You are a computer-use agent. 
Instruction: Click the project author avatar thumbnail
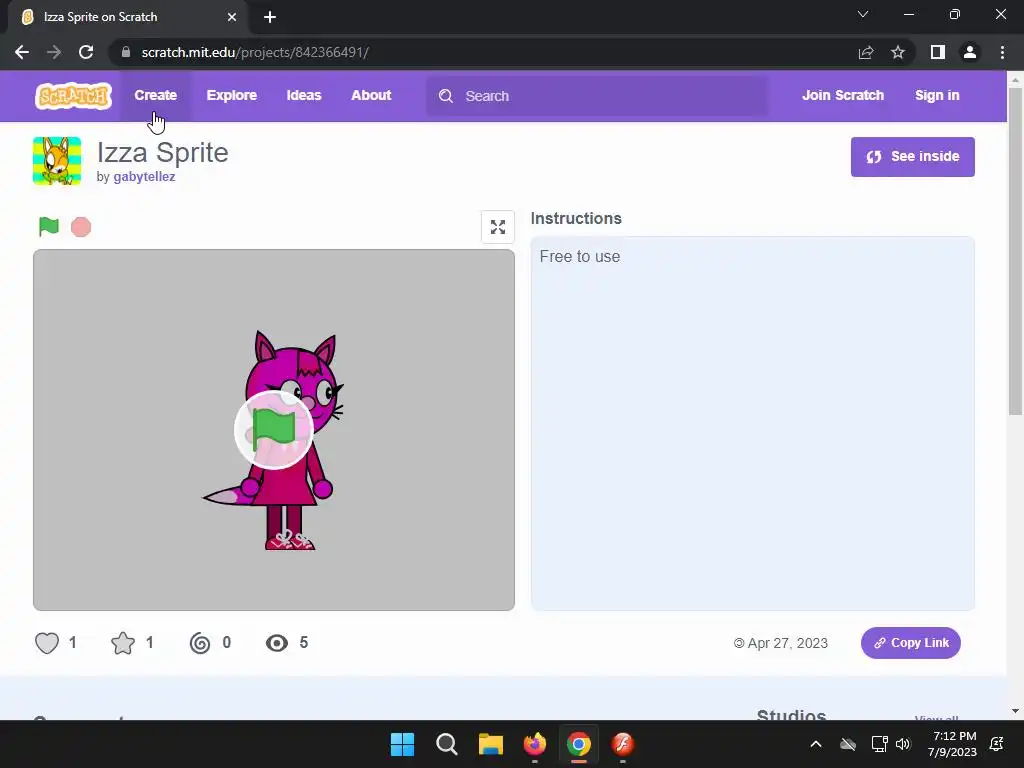(57, 161)
